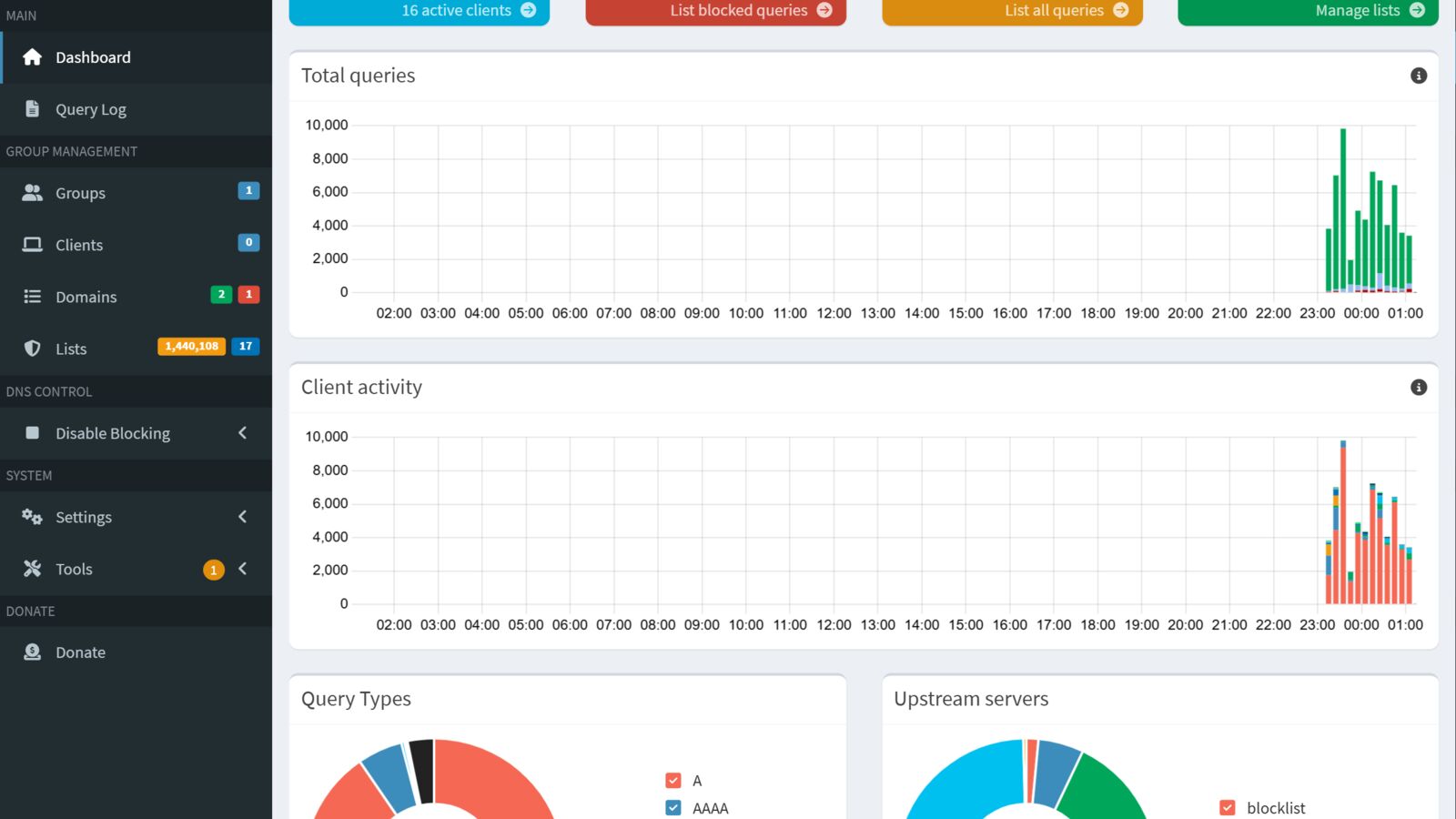
Task: Go to Groups management
Action: click(x=136, y=193)
